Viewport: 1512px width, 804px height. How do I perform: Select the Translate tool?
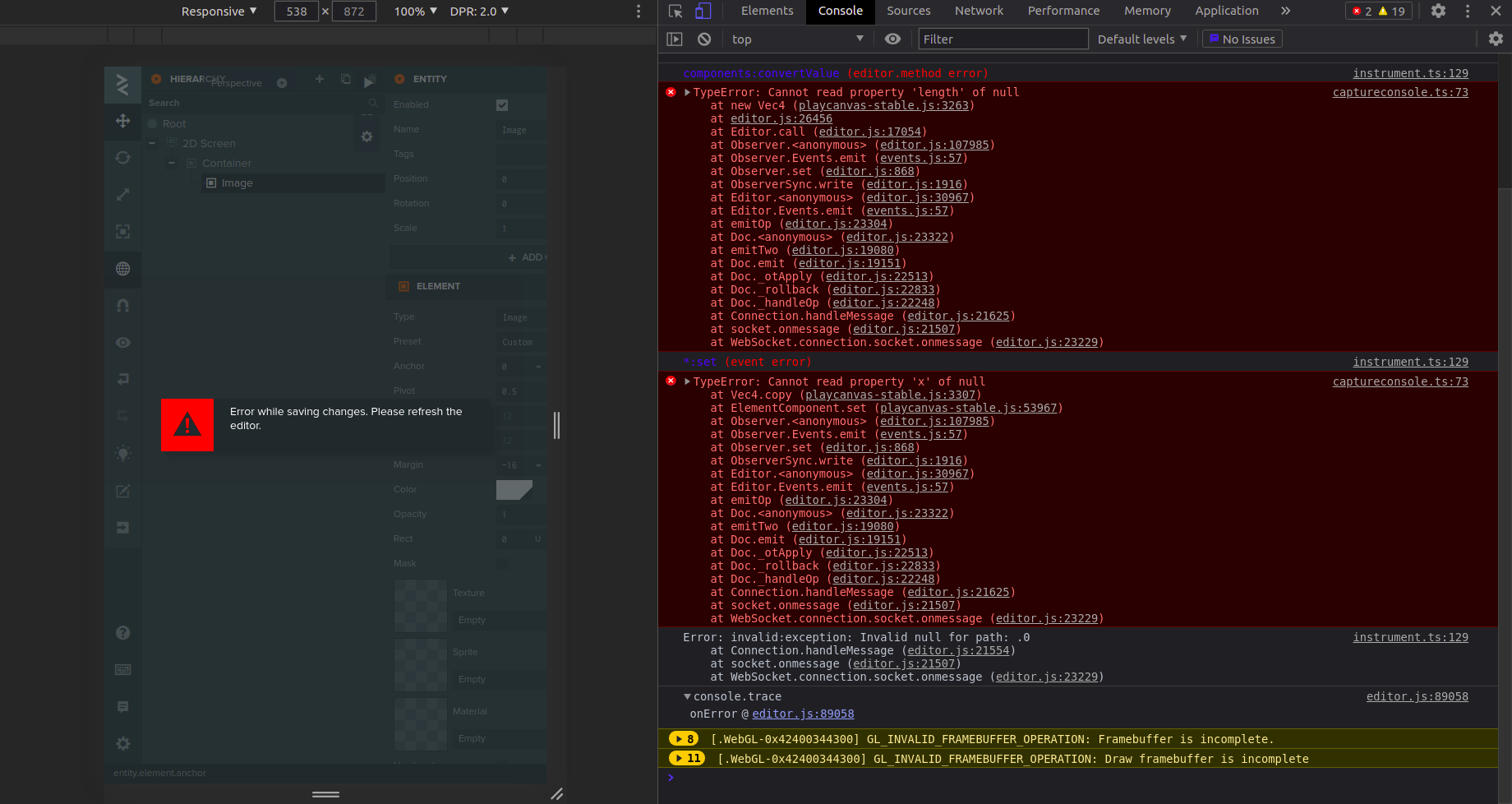(x=122, y=122)
